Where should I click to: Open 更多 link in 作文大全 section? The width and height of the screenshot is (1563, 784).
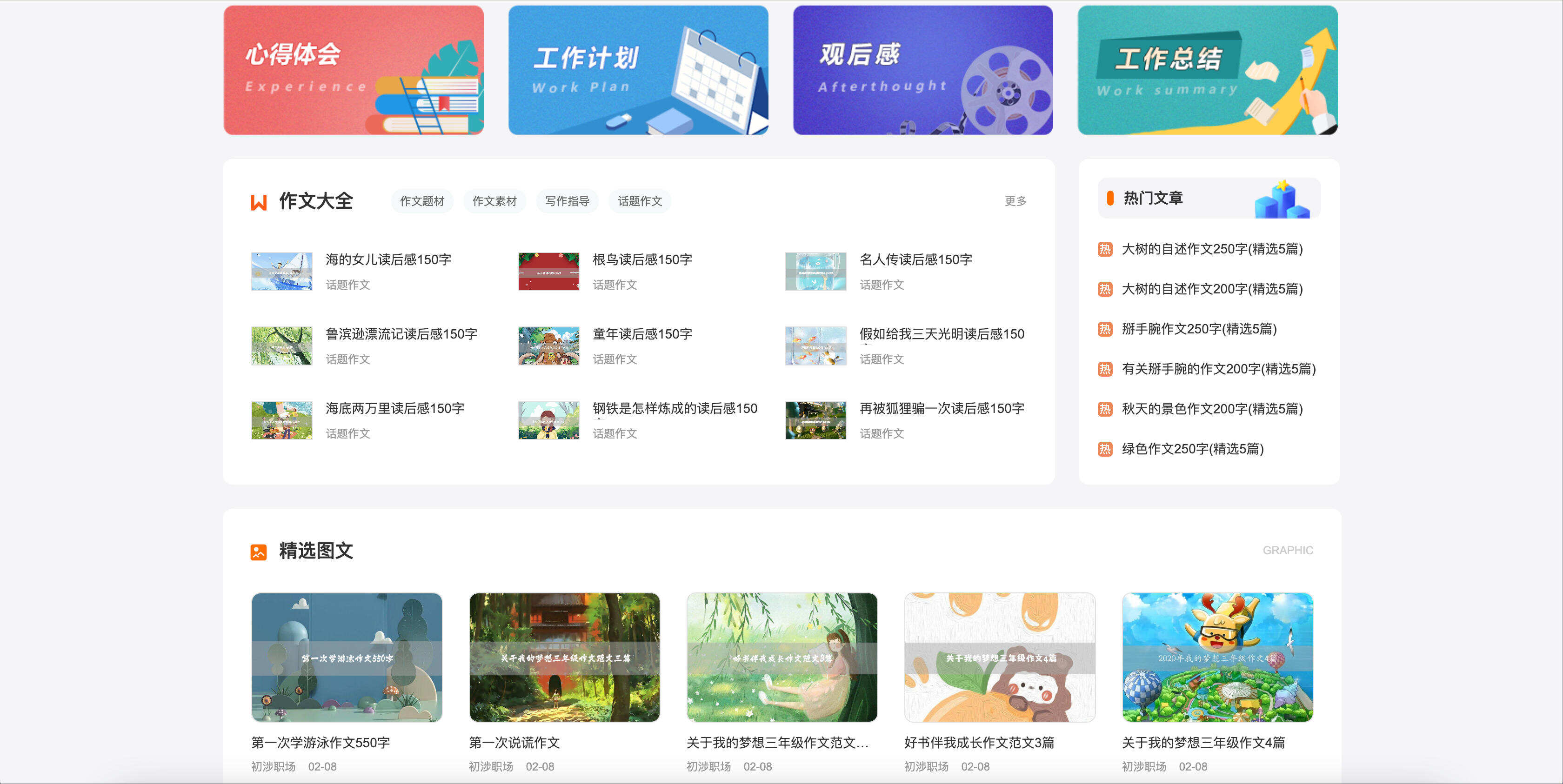tap(1015, 201)
